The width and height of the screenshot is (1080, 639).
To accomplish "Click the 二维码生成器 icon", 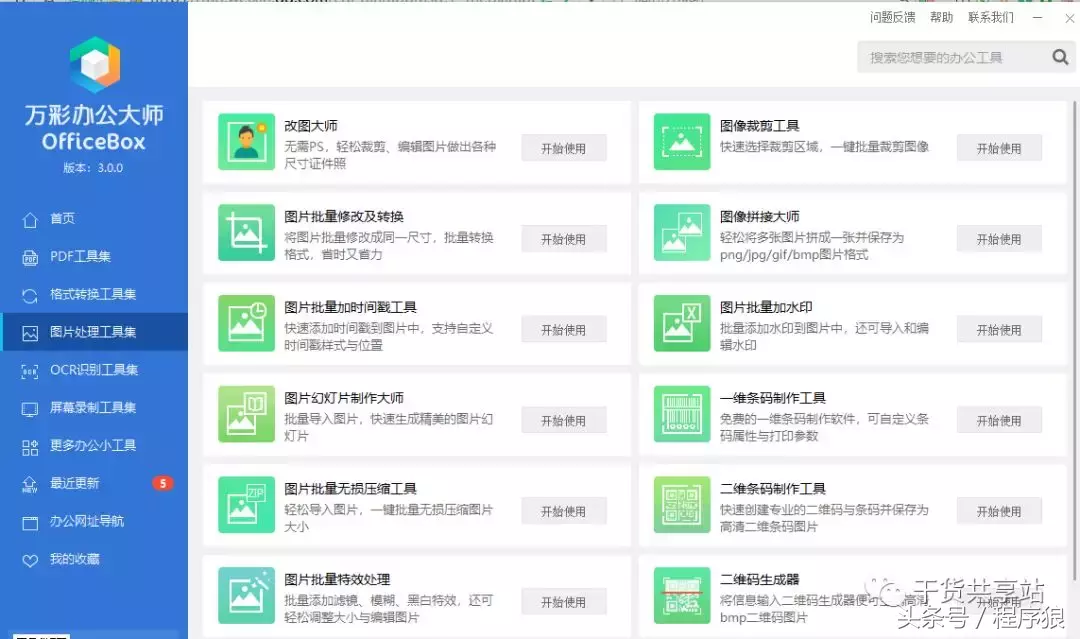I will click(682, 596).
